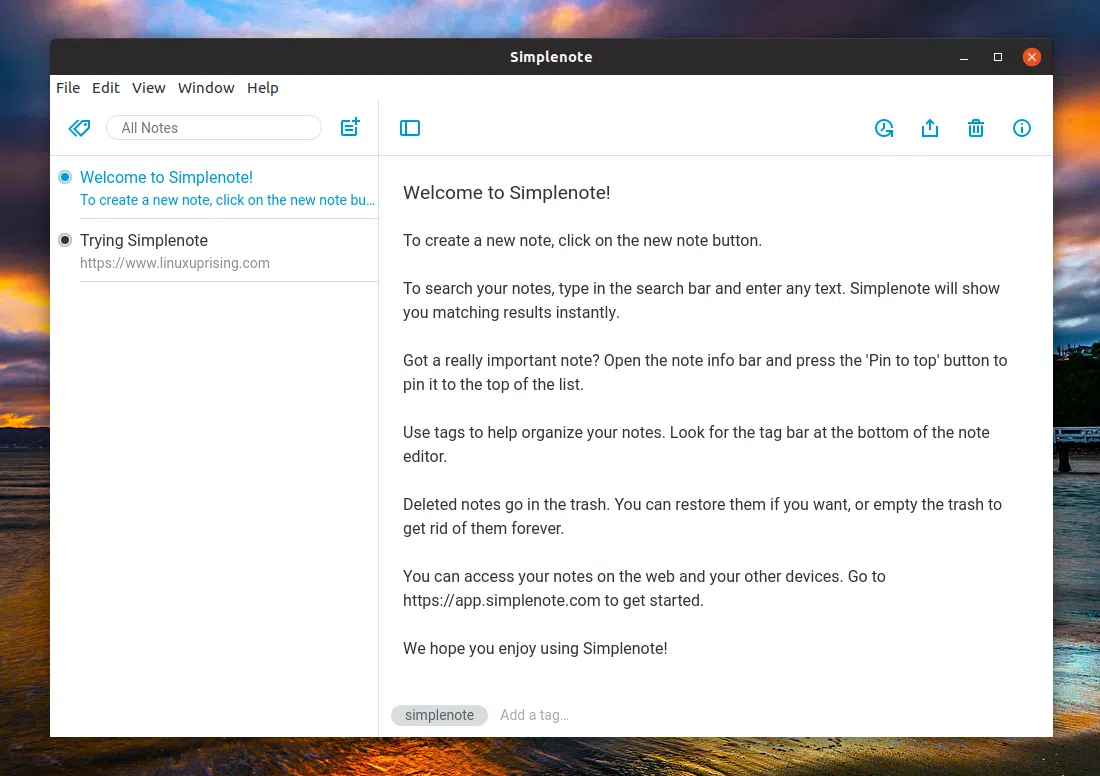
Task: Share the current note
Action: point(930,128)
